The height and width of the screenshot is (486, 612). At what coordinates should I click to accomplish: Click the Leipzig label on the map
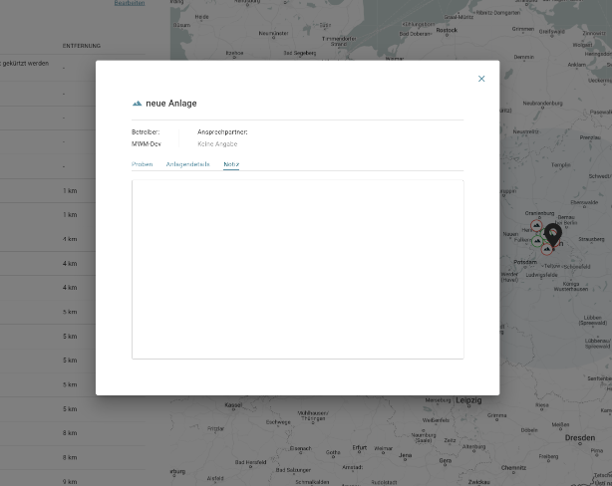[x=469, y=401]
